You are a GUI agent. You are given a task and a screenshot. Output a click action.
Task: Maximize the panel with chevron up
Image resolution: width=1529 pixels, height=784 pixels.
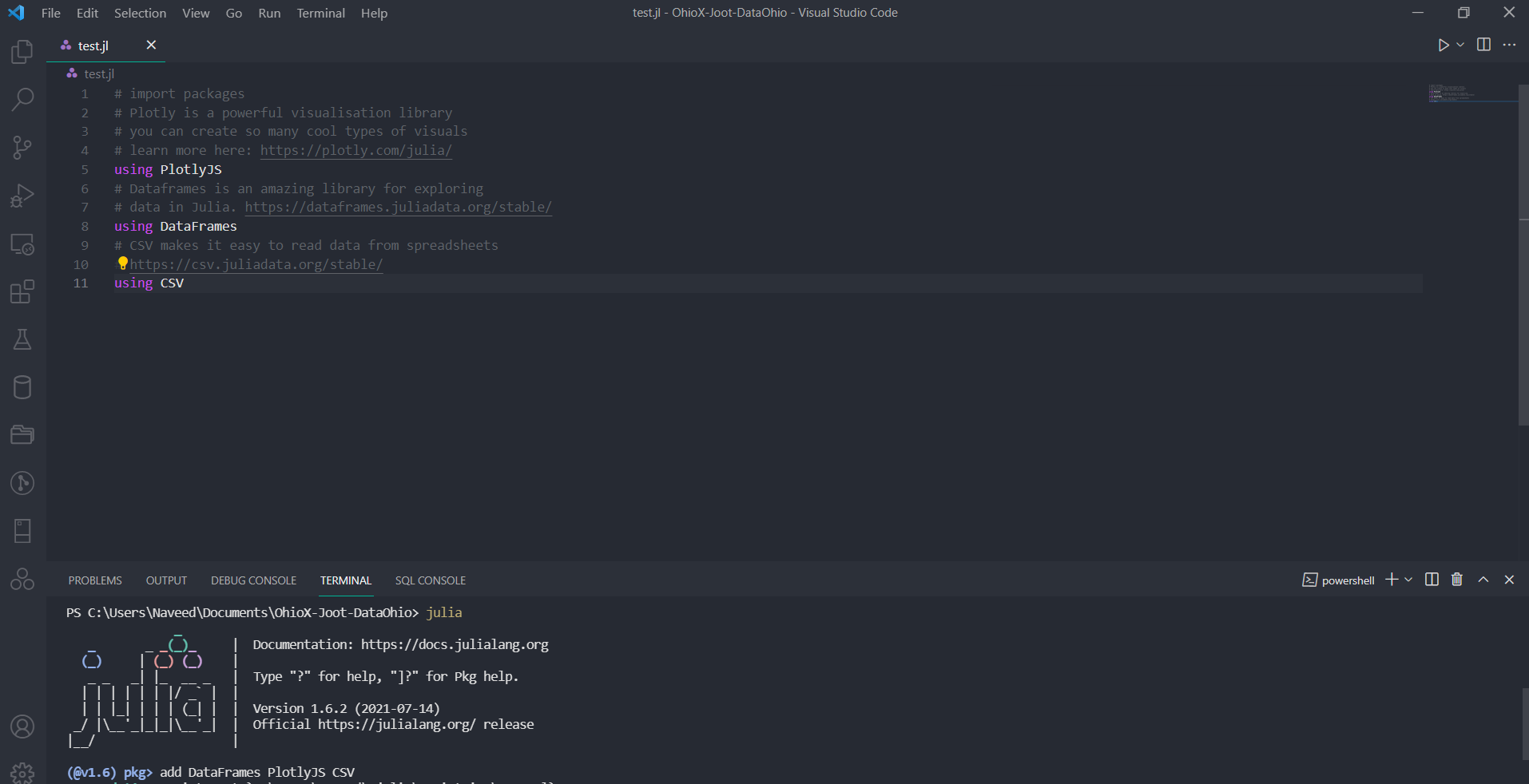click(x=1483, y=580)
